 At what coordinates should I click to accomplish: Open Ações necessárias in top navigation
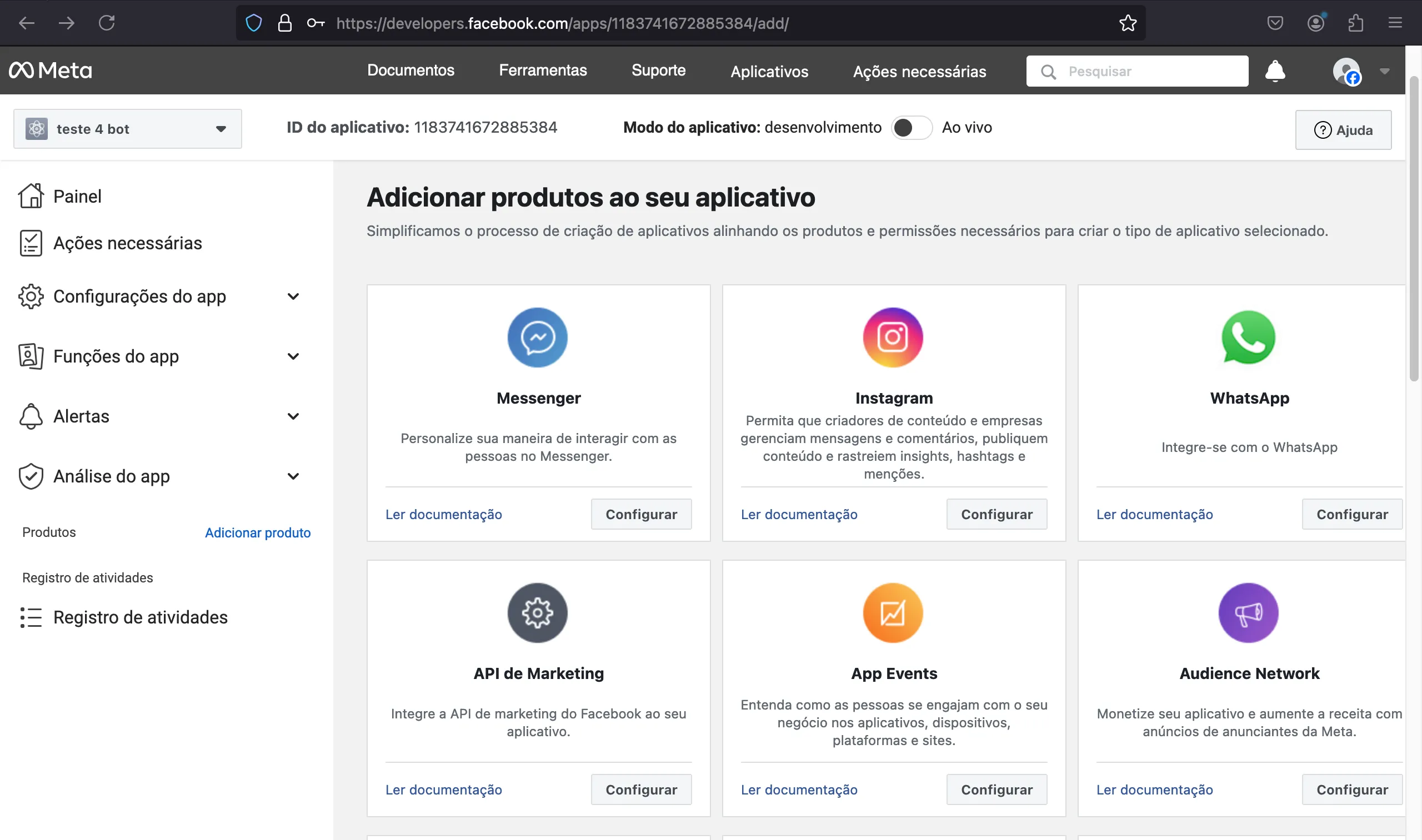coord(919,71)
